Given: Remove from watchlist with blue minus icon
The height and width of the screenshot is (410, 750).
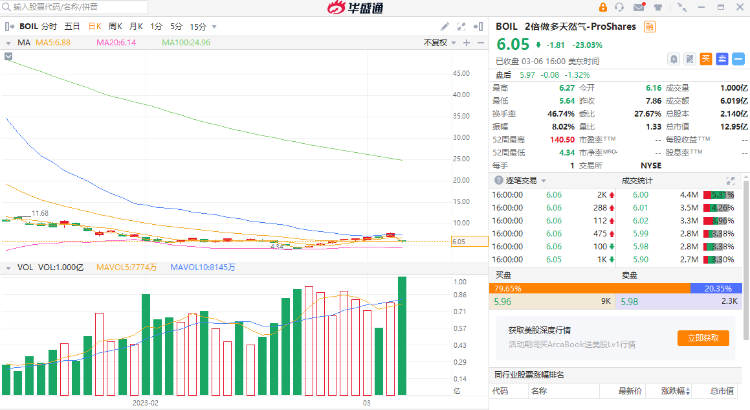Looking at the screenshot, I should pos(739,59).
